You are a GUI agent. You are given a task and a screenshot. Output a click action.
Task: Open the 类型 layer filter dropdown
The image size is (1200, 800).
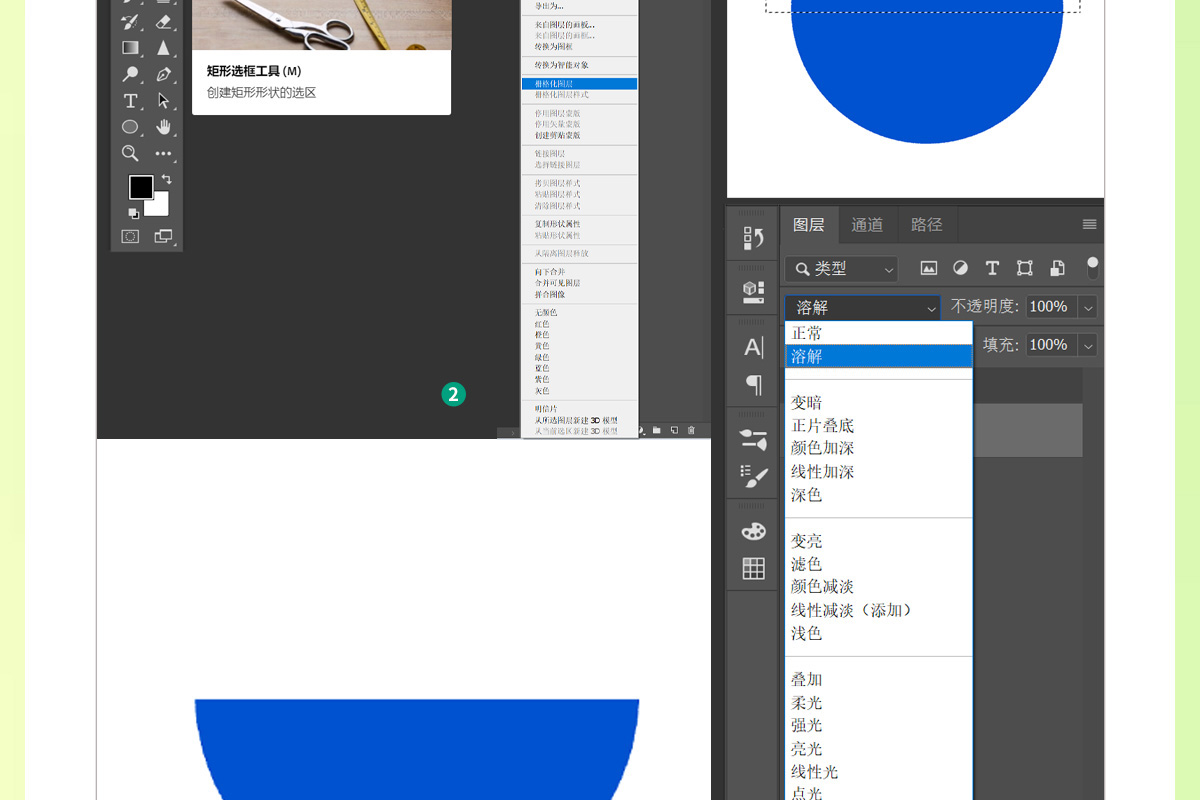coord(841,268)
